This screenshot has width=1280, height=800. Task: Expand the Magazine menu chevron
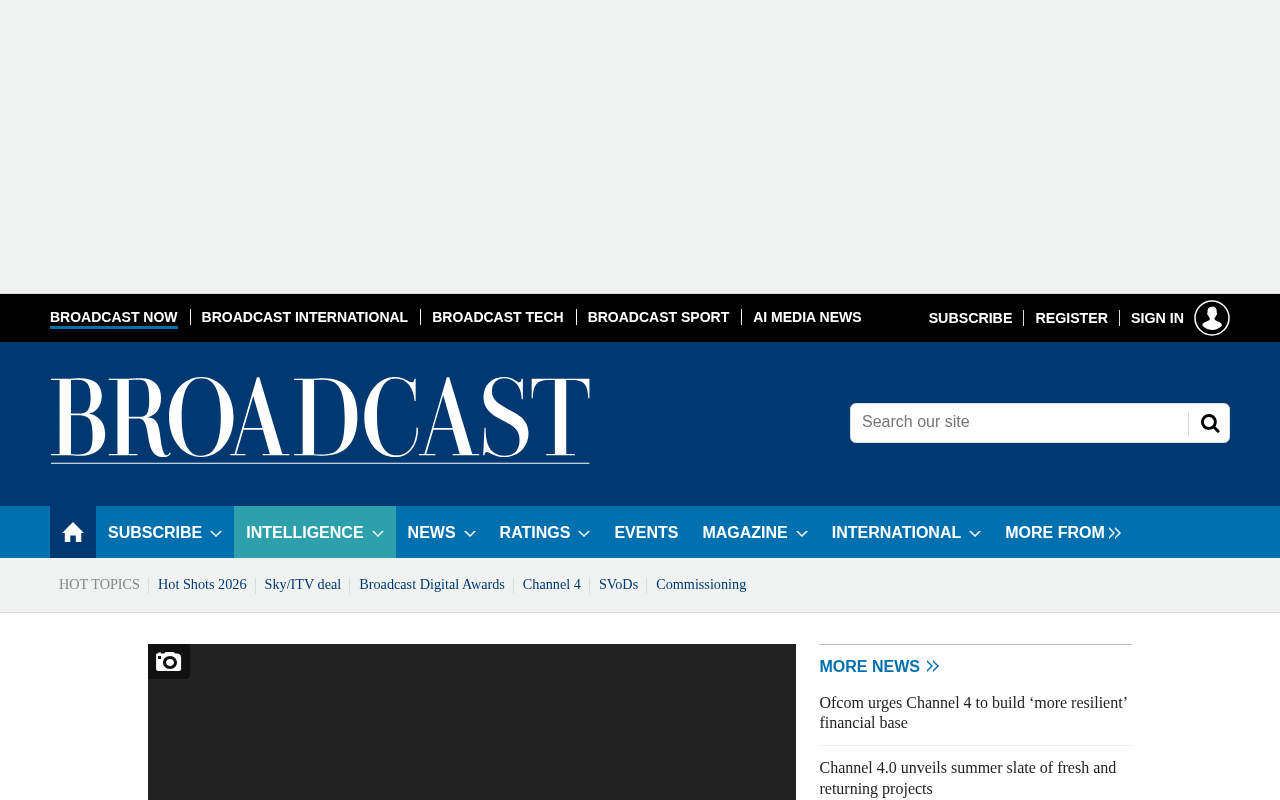pyautogui.click(x=802, y=534)
